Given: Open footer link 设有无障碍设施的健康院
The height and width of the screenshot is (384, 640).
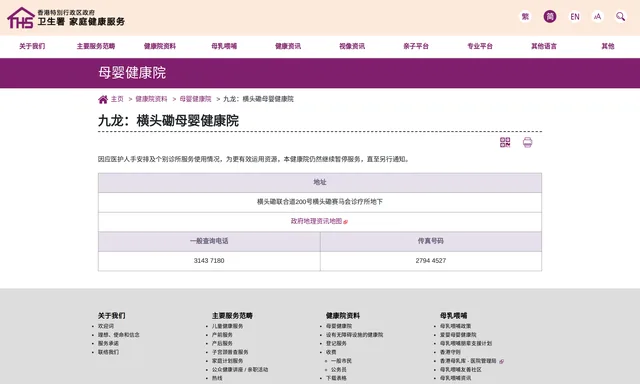Looking at the screenshot, I should [x=354, y=335].
